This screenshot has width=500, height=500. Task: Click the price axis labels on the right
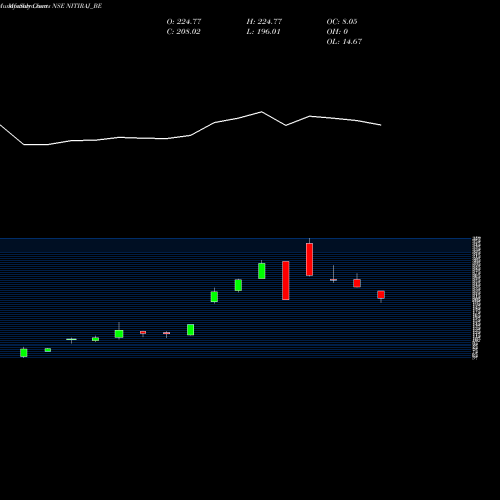point(477,298)
